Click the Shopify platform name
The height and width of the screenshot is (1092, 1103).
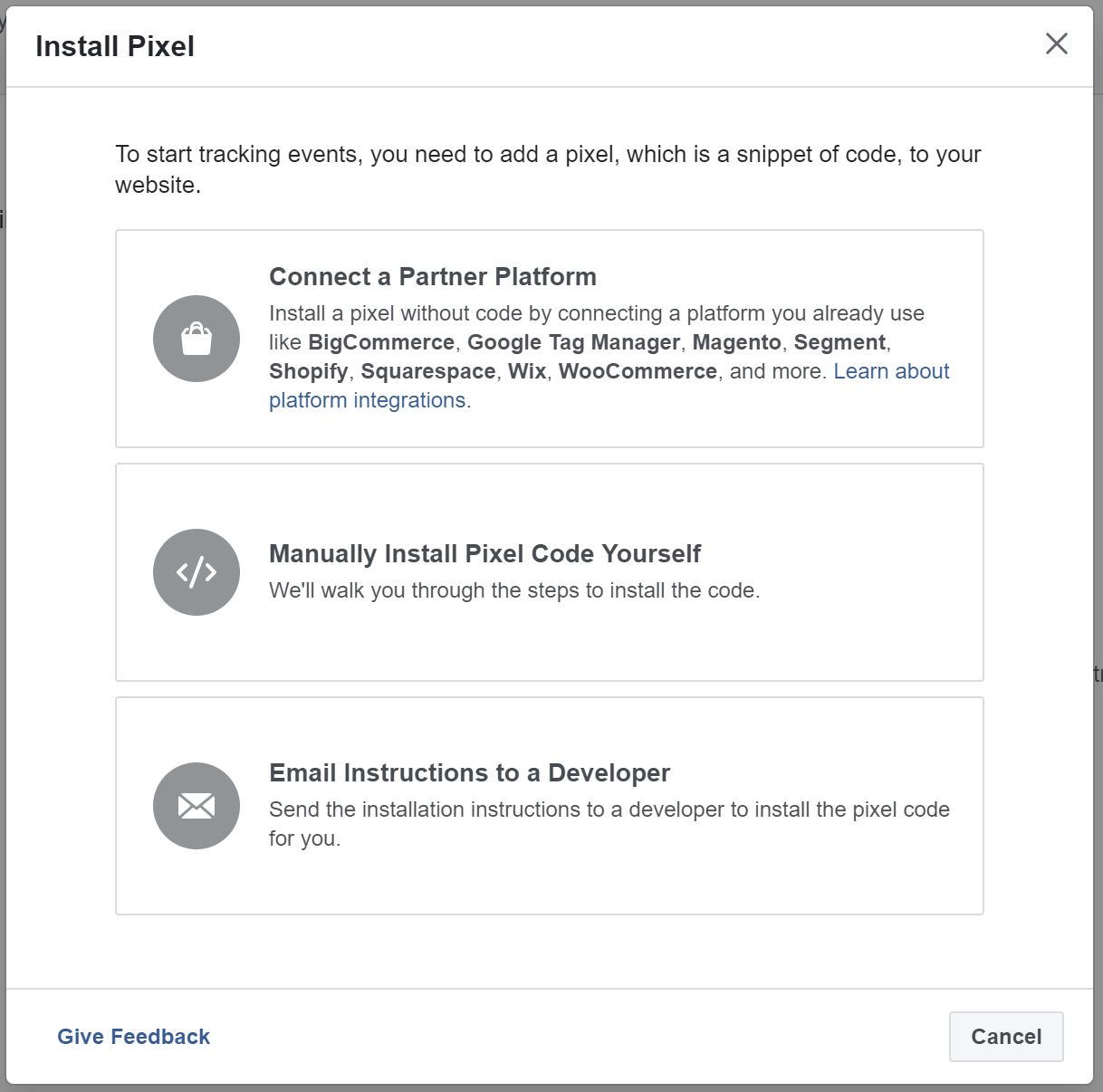click(x=308, y=371)
